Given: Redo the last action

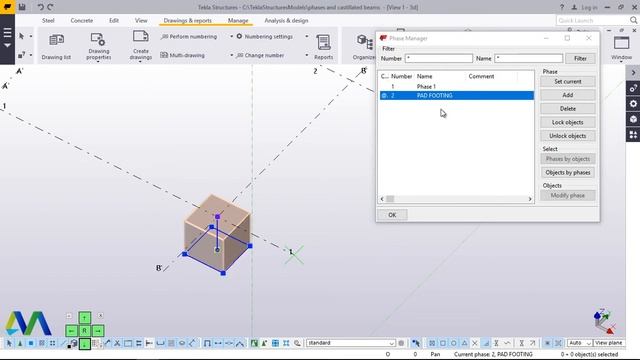Looking at the screenshot, I should point(50,7).
